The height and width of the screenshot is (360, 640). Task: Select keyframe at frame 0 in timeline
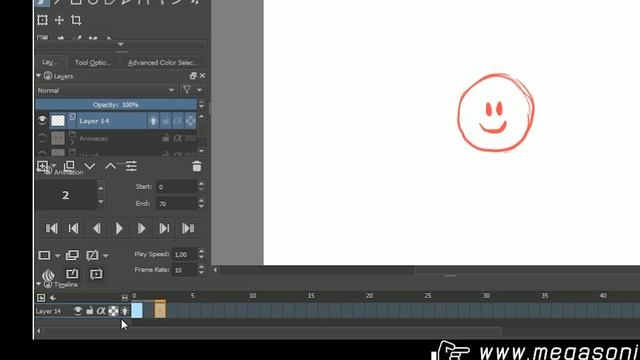(137, 311)
